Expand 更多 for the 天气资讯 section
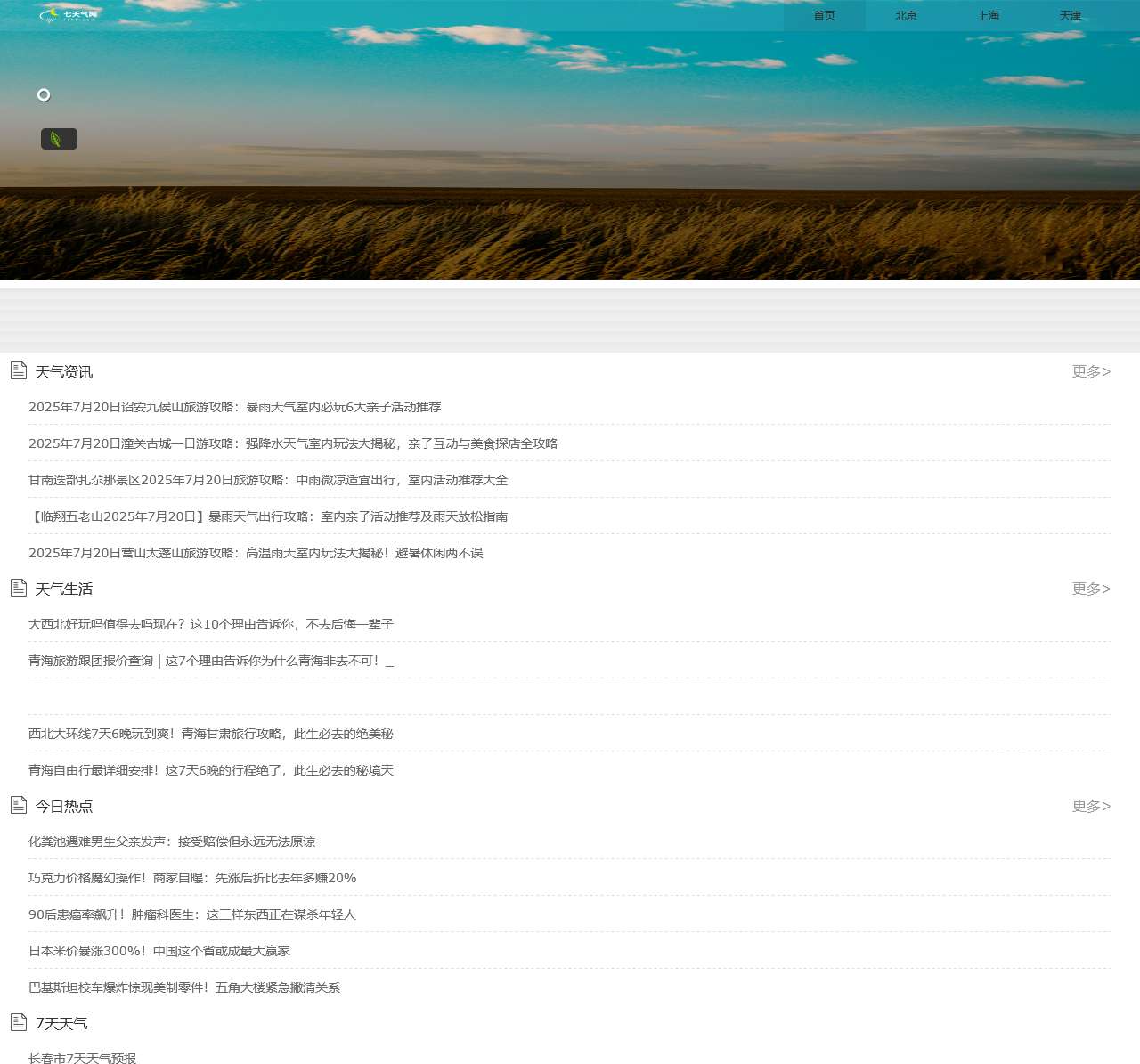1140x1064 pixels. (1091, 371)
